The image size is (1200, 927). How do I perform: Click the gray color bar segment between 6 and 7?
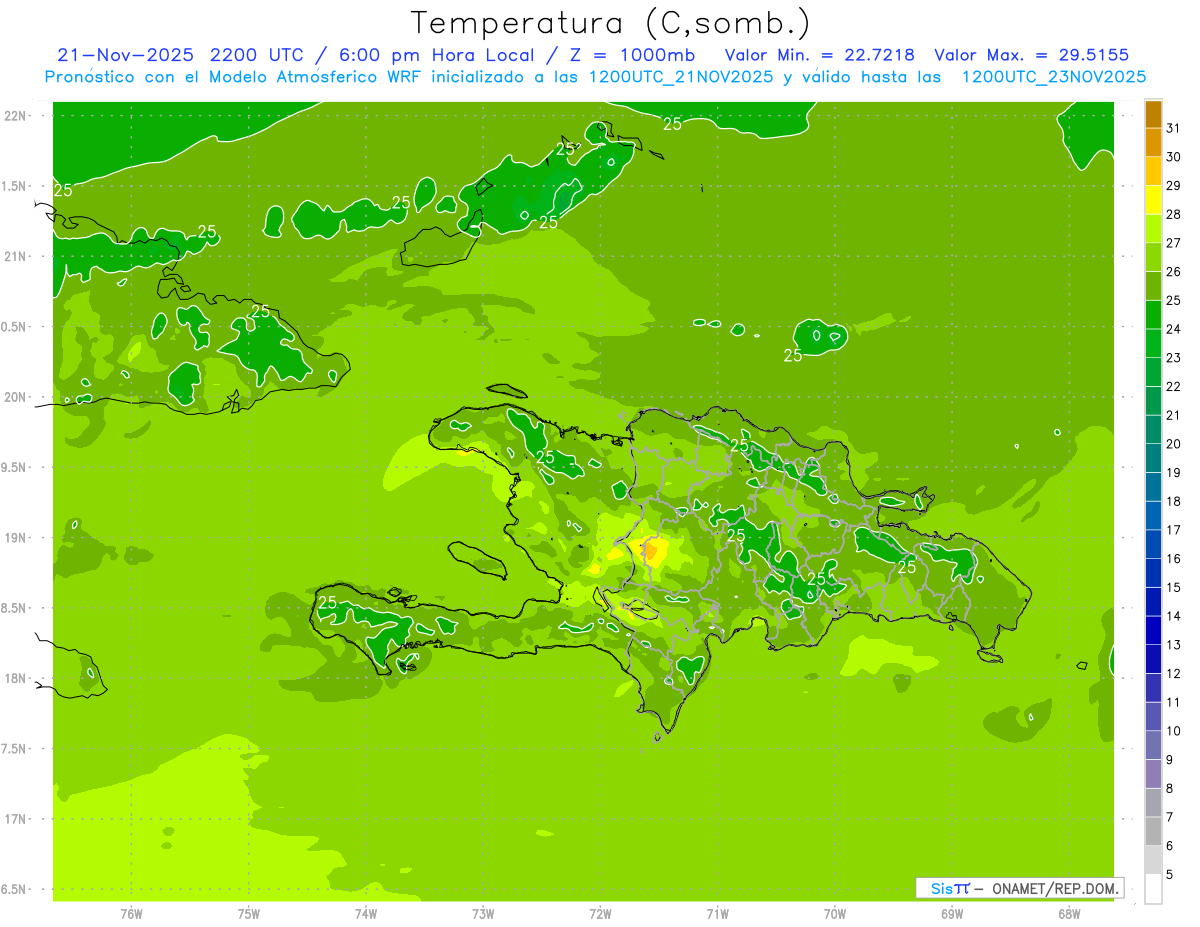tap(1153, 831)
